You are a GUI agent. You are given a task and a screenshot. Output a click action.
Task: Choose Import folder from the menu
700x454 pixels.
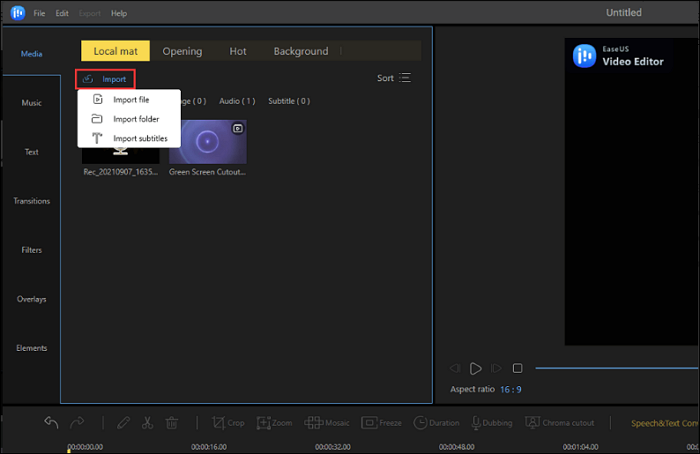(x=136, y=119)
